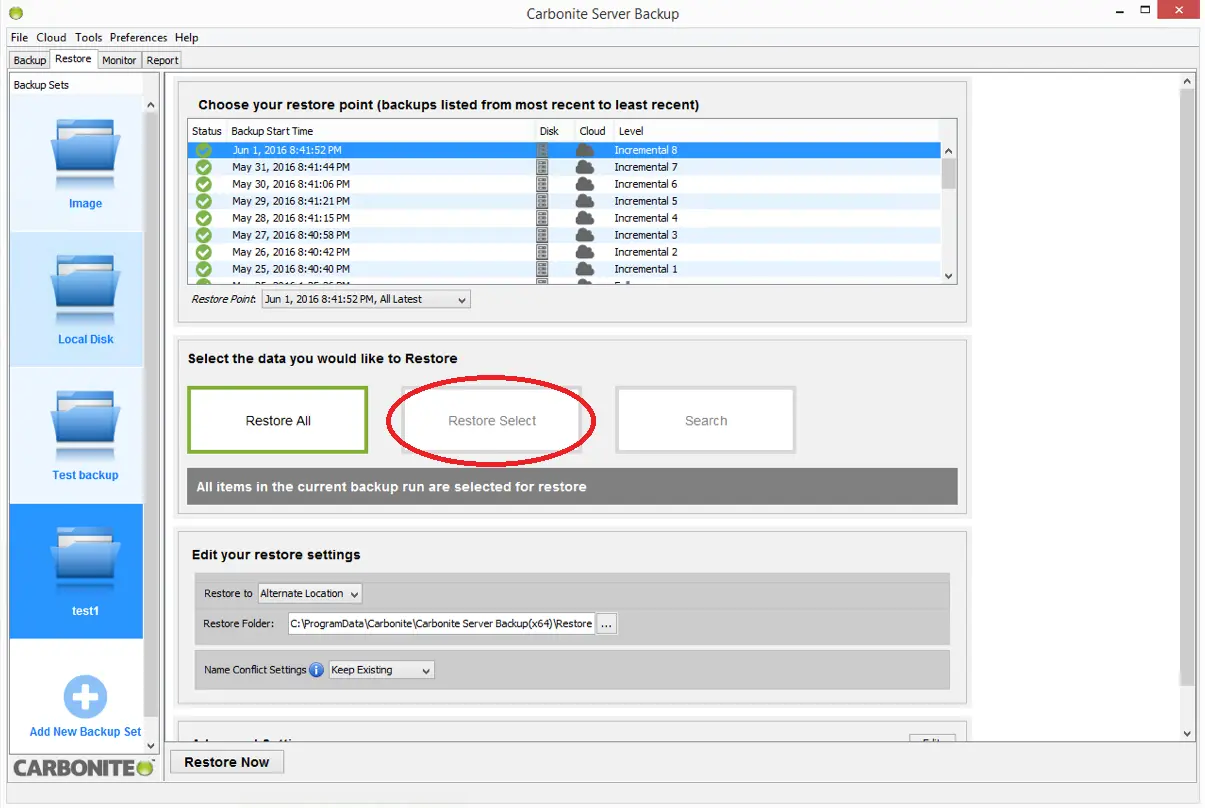Choose the Restore Select option
Image resolution: width=1205 pixels, height=808 pixels.
[x=492, y=421]
